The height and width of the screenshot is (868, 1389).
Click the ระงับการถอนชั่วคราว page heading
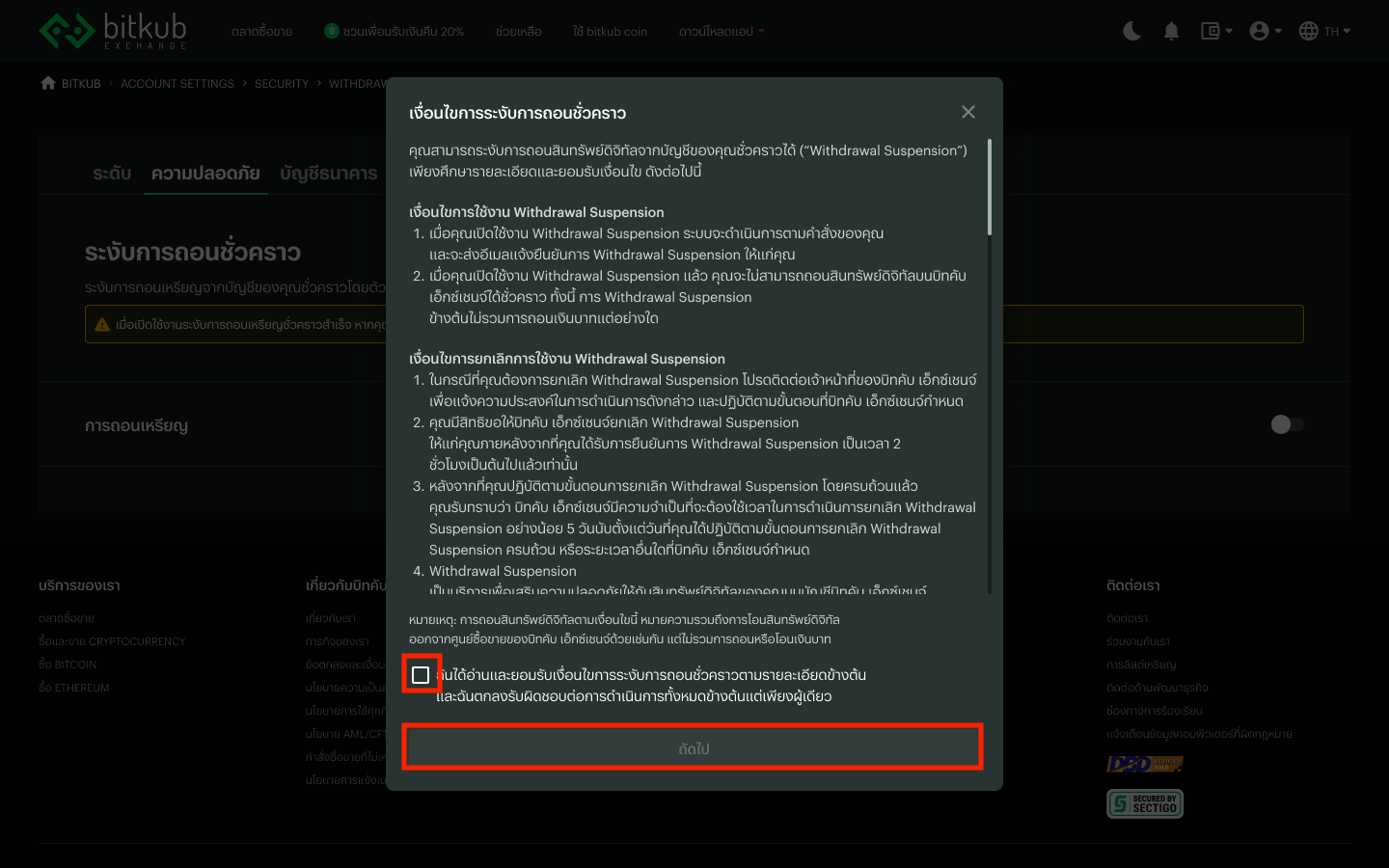(x=193, y=253)
